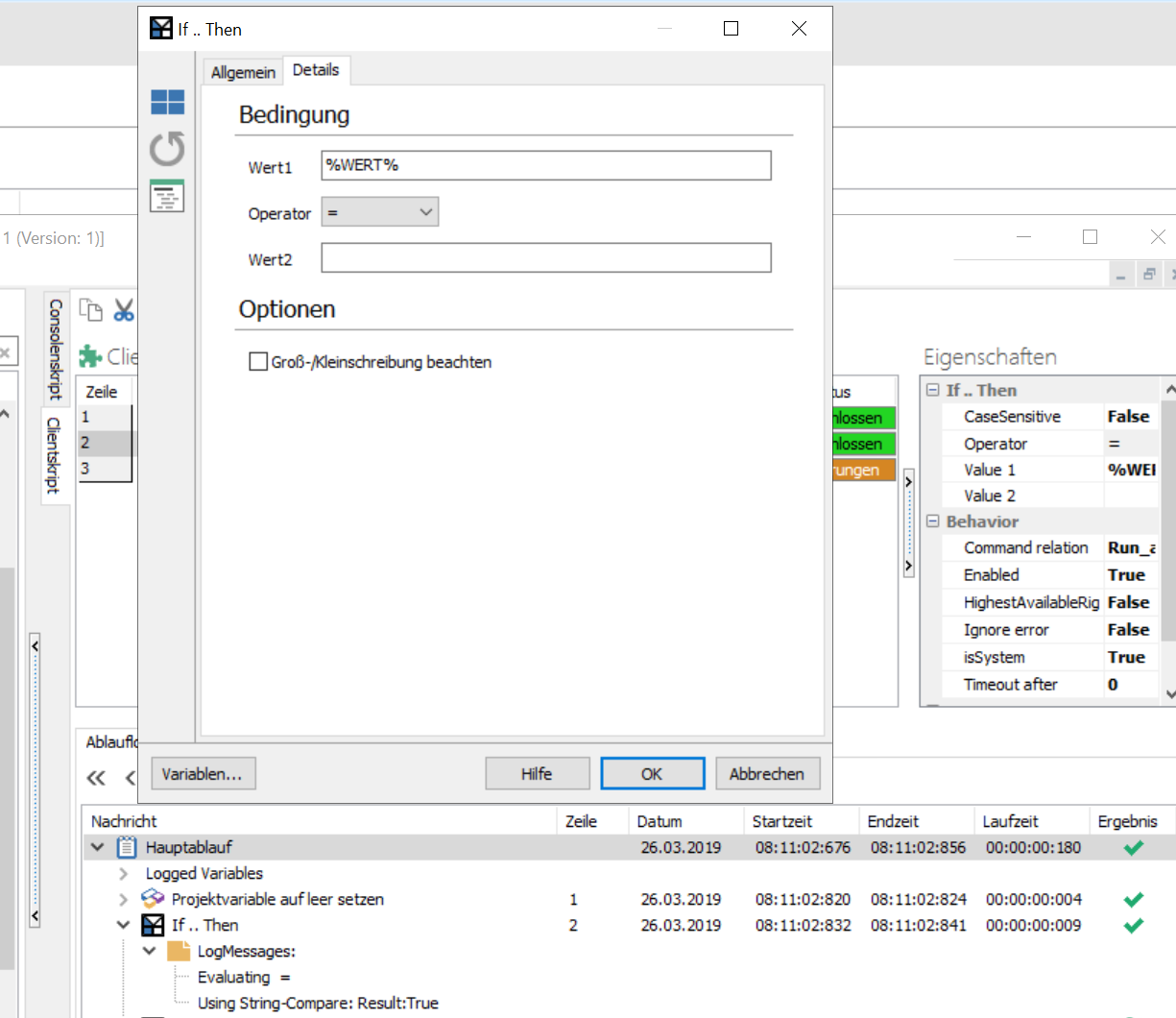
Task: Click the Variablen... button
Action: pos(203,774)
